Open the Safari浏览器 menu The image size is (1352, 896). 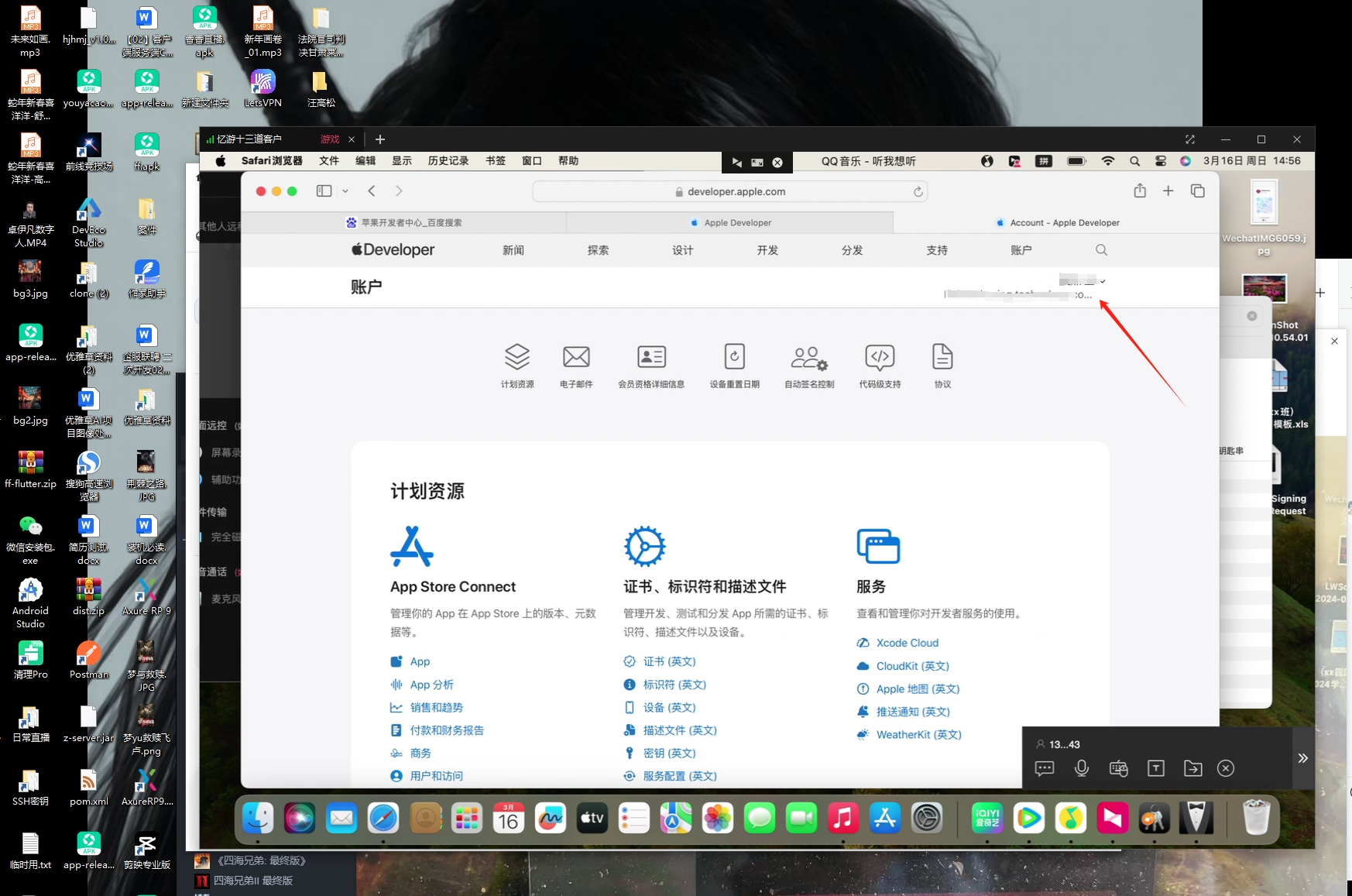[272, 161]
